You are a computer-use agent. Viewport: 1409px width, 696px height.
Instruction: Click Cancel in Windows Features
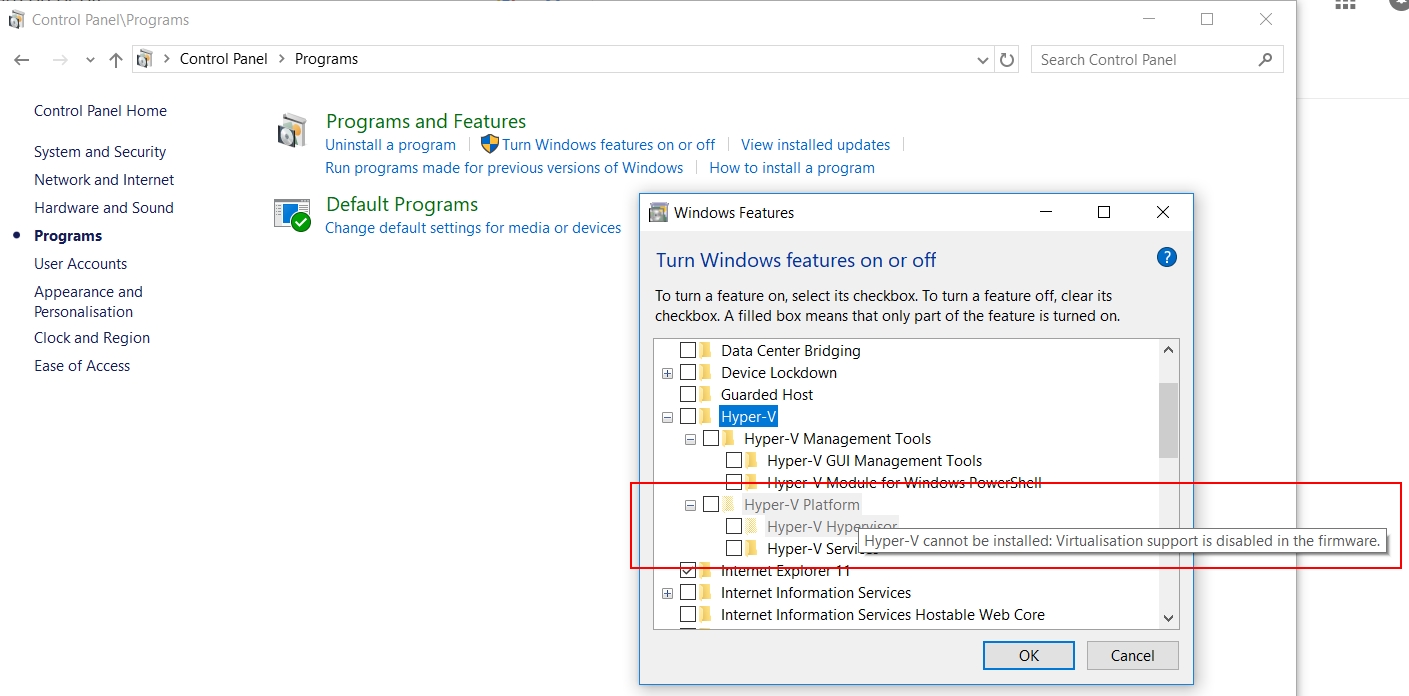click(x=1133, y=656)
